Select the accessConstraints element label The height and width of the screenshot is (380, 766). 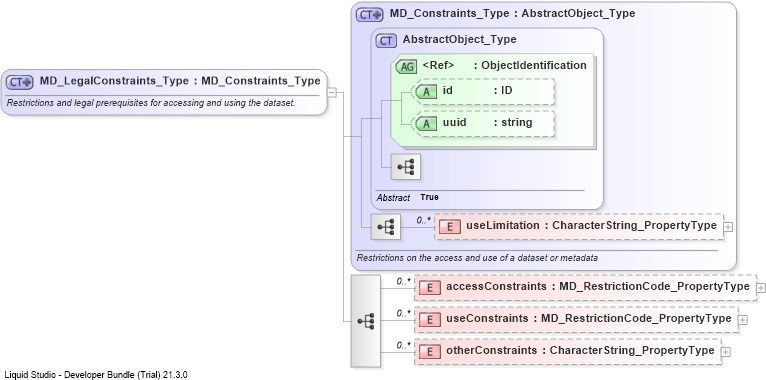[x=597, y=287]
